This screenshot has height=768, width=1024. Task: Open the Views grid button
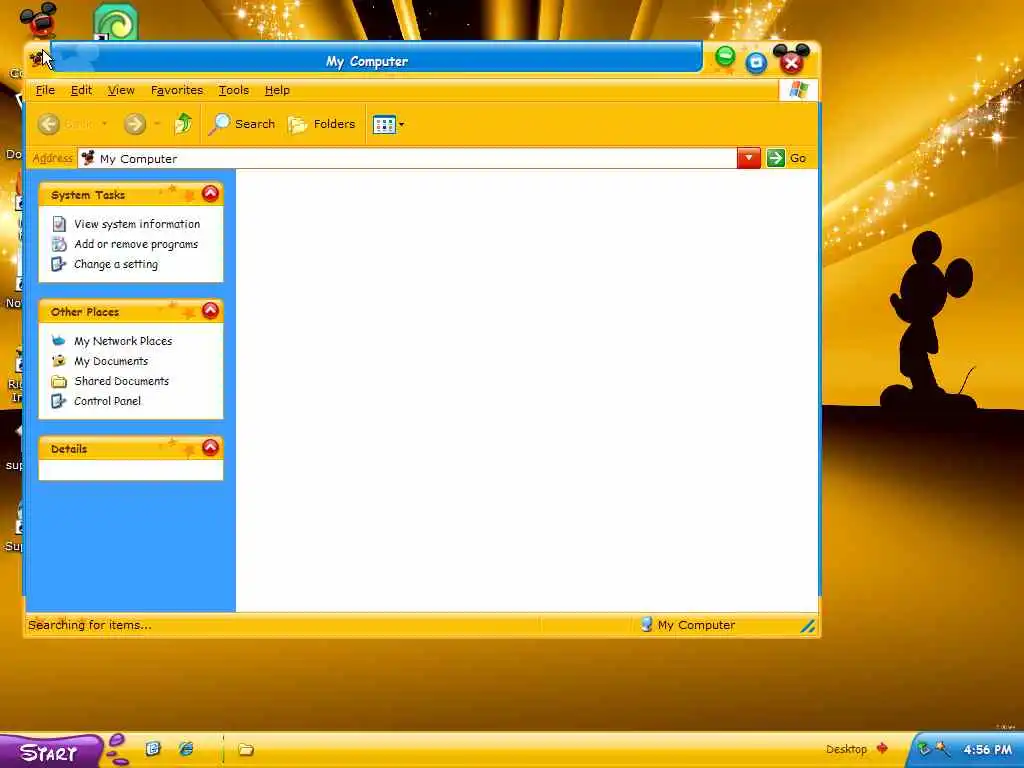pos(384,124)
